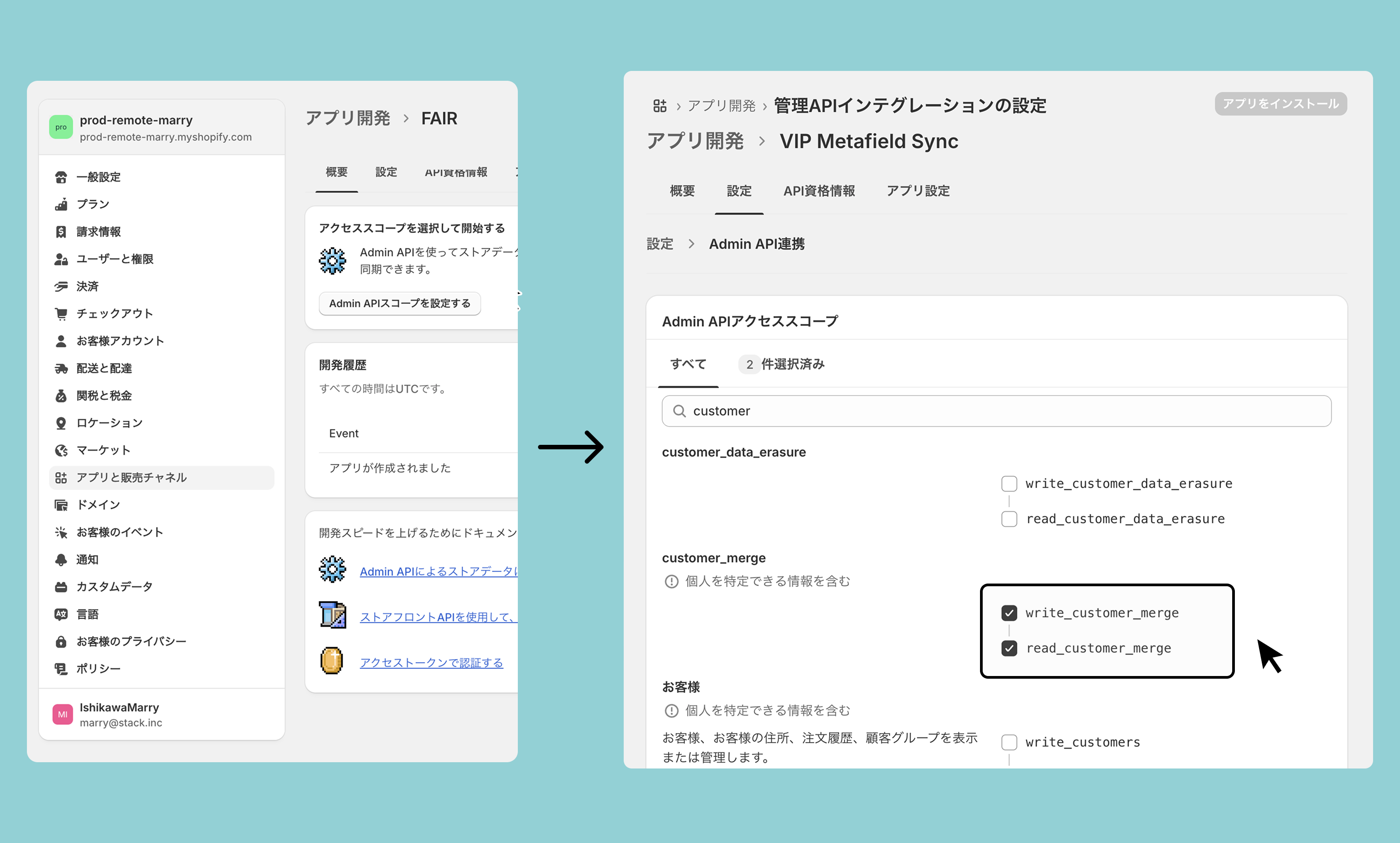This screenshot has height=843, width=1400.
Task: Open 請求情報 billing icon item
Action: [x=61, y=232]
